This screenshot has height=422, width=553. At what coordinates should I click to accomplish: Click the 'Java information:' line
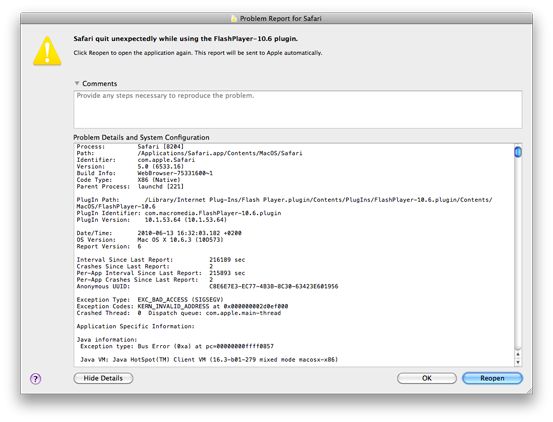[x=107, y=340]
